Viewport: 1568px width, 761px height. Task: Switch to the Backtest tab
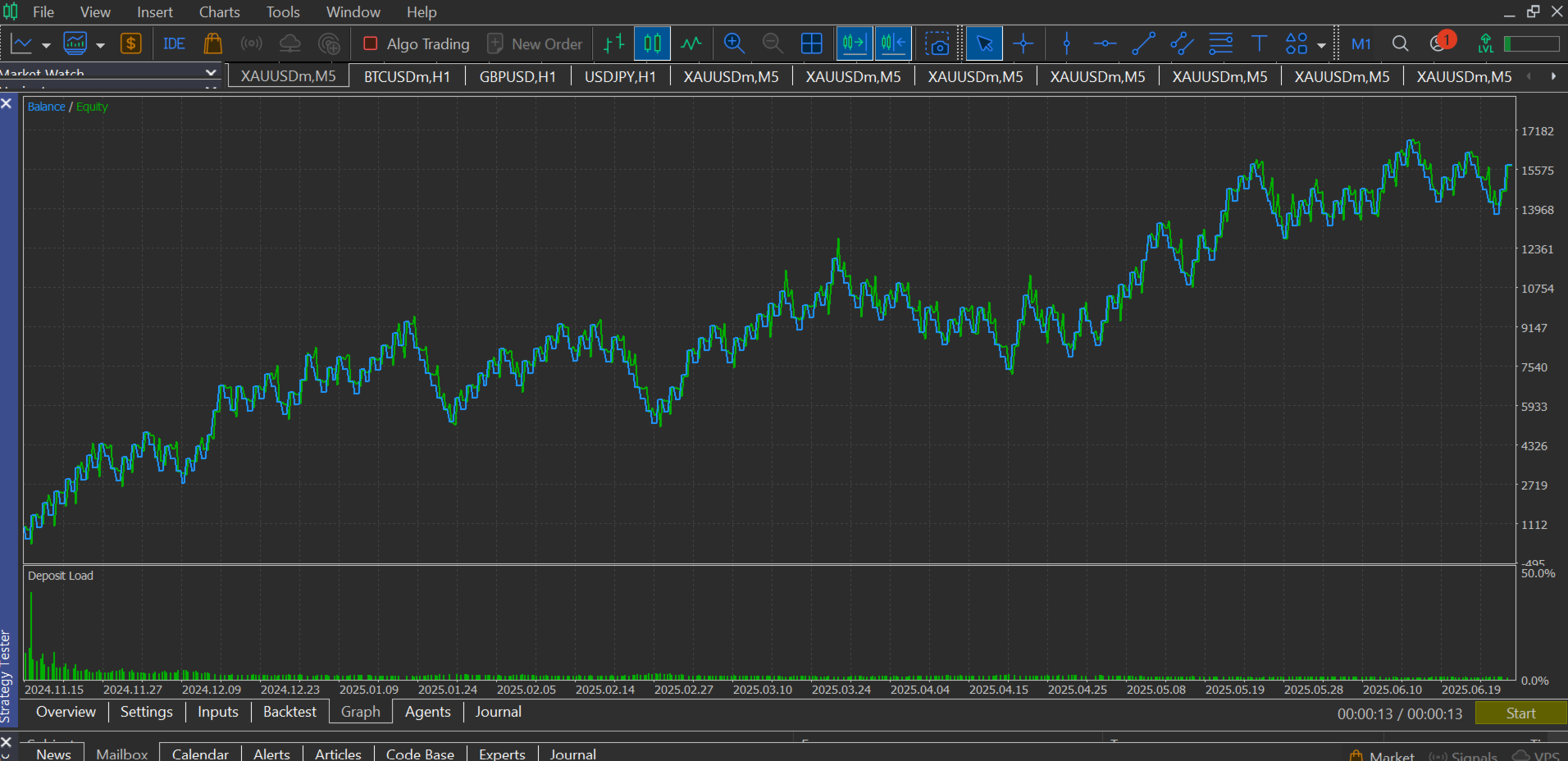(289, 712)
